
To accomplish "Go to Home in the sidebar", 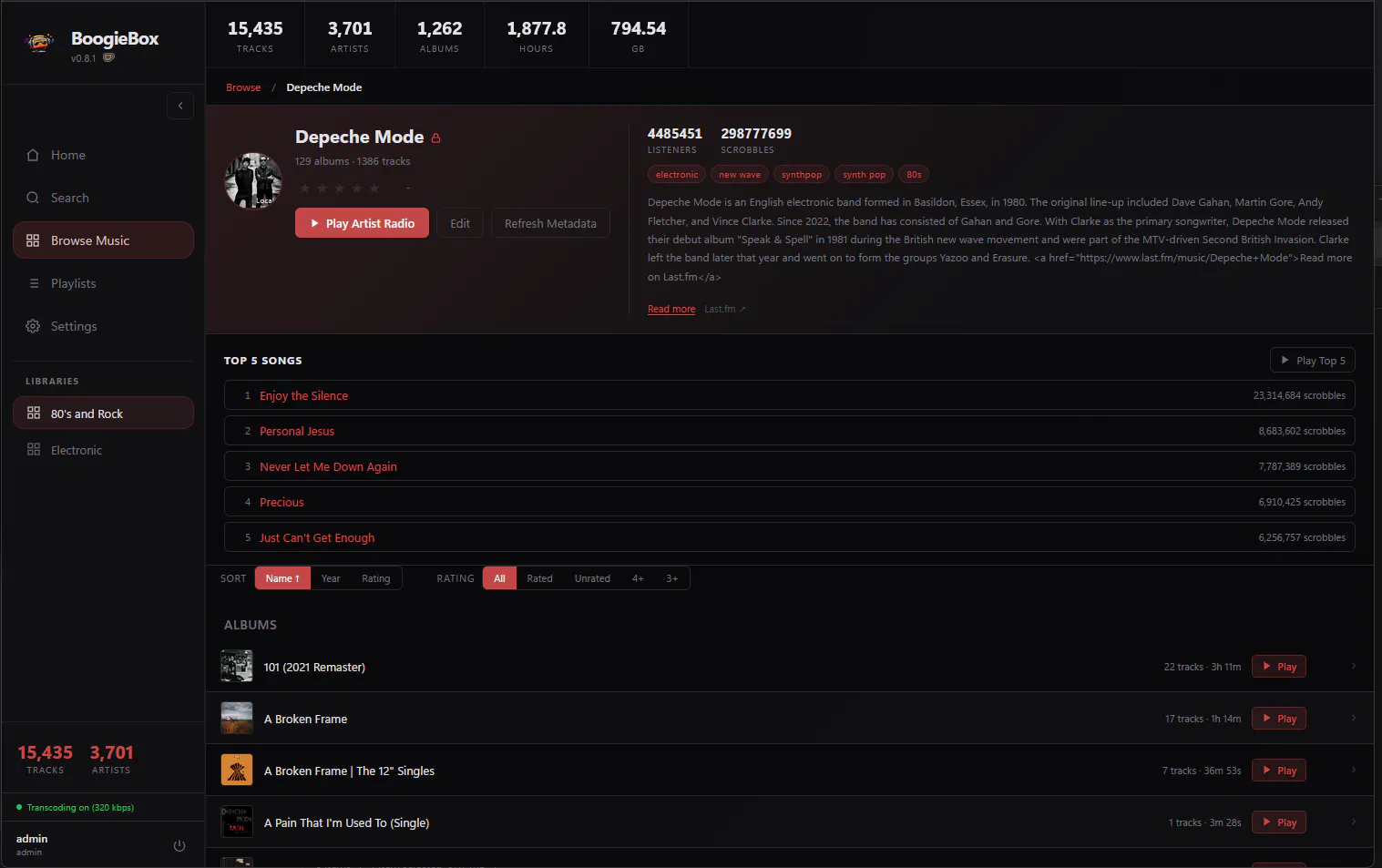I will pos(103,155).
